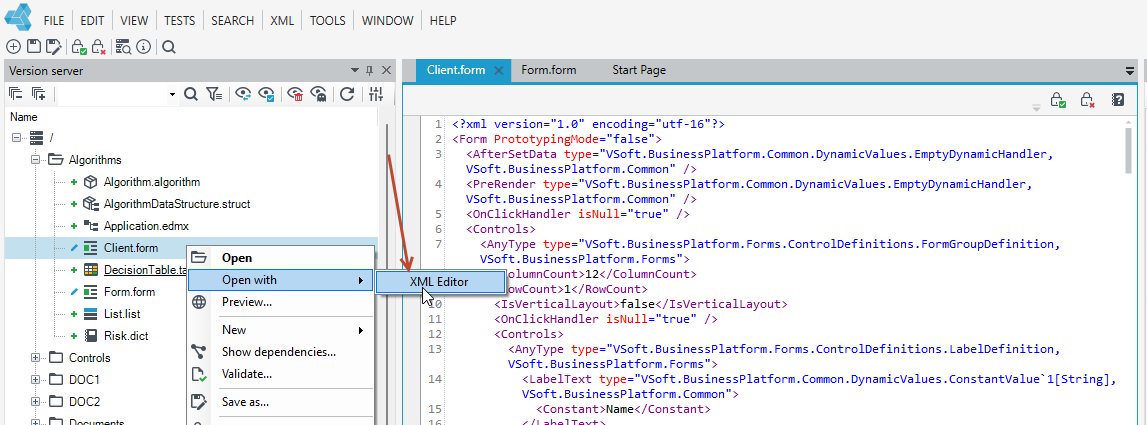
Task: Open the VIEW menu
Action: (133, 20)
